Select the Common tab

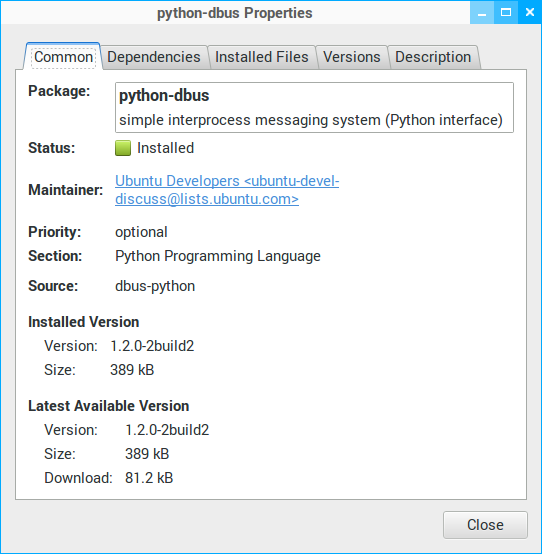pos(63,57)
